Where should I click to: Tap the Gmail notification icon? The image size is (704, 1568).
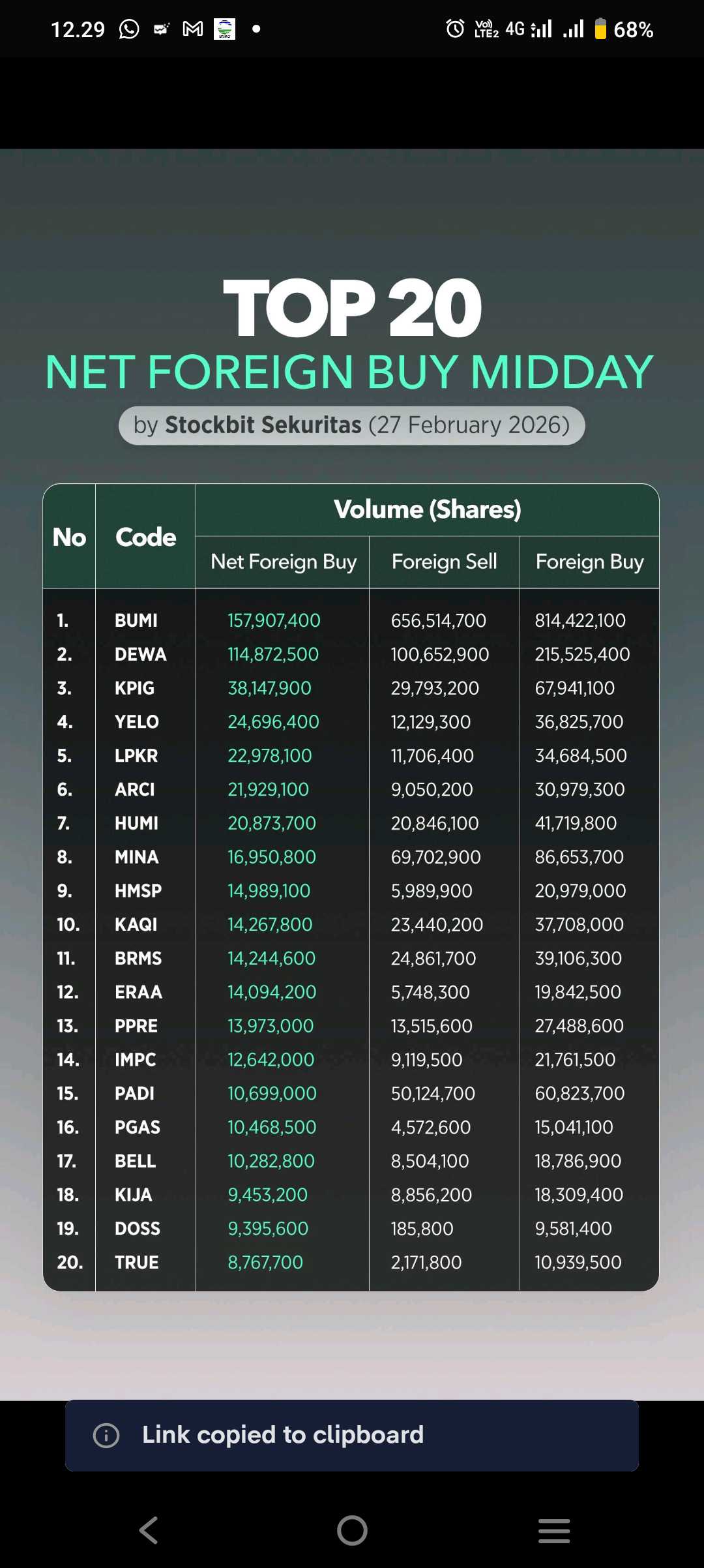tap(192, 29)
